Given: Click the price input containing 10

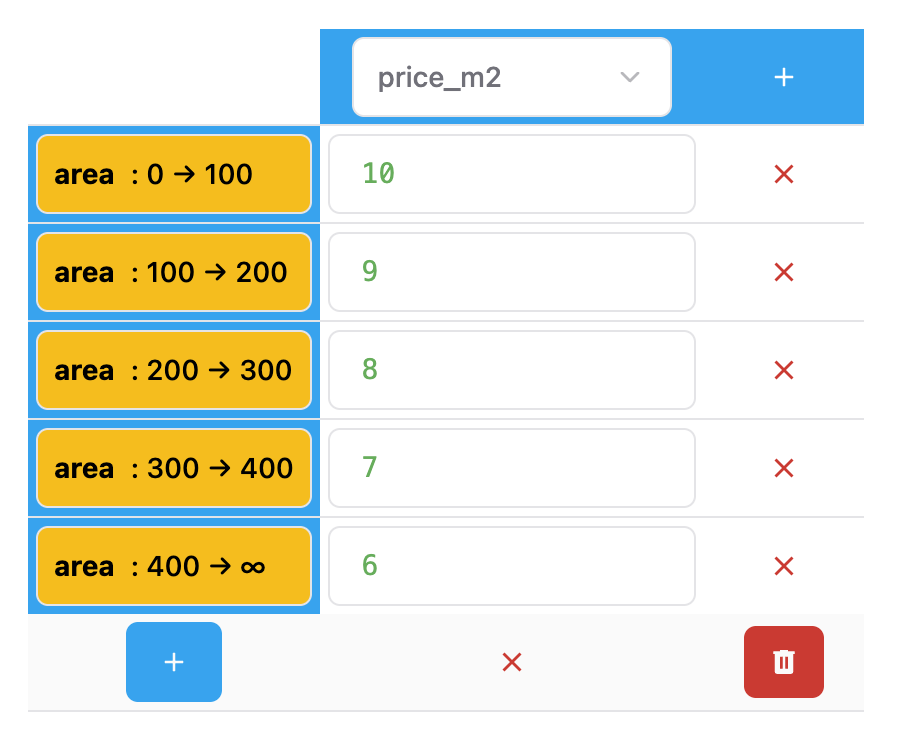Looking at the screenshot, I should [512, 174].
